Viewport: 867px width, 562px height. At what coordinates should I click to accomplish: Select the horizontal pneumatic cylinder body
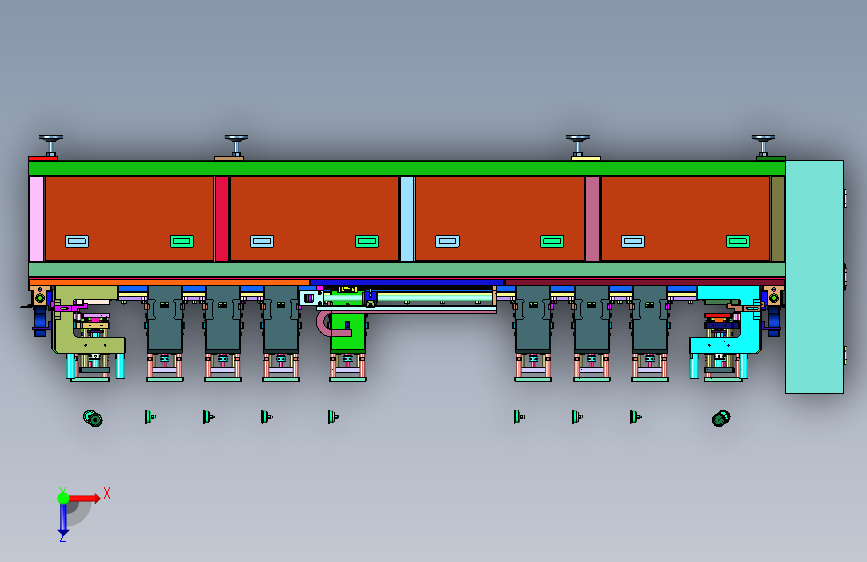434,299
